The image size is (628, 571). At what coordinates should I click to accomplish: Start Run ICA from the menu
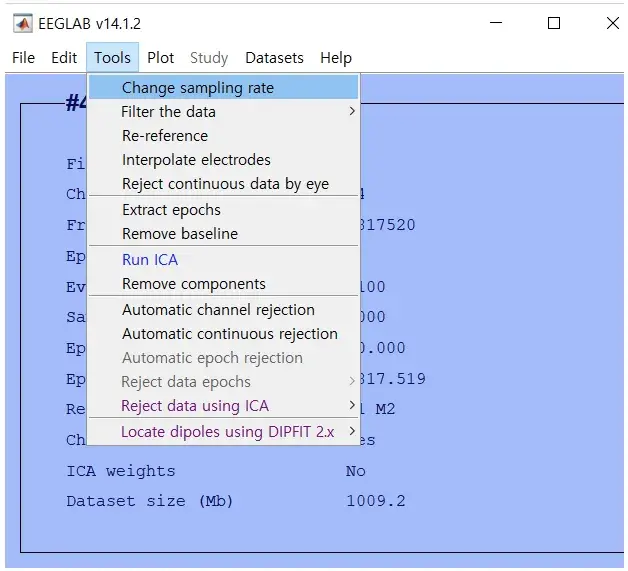[x=150, y=260]
